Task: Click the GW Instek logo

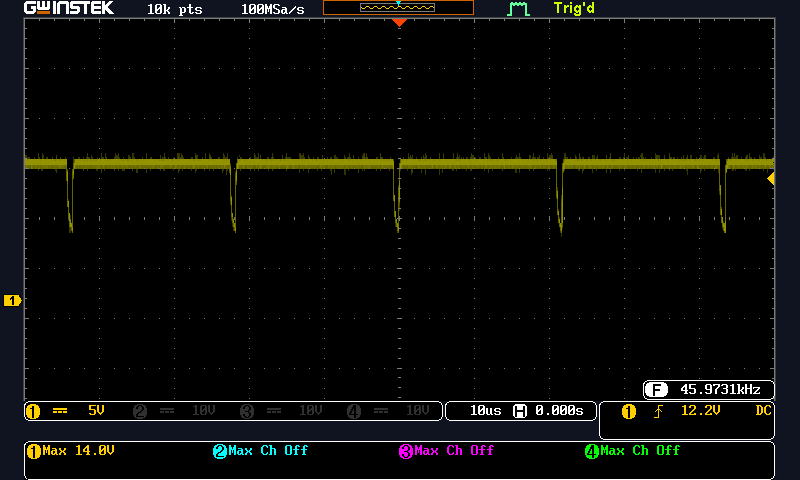Action: (x=69, y=8)
